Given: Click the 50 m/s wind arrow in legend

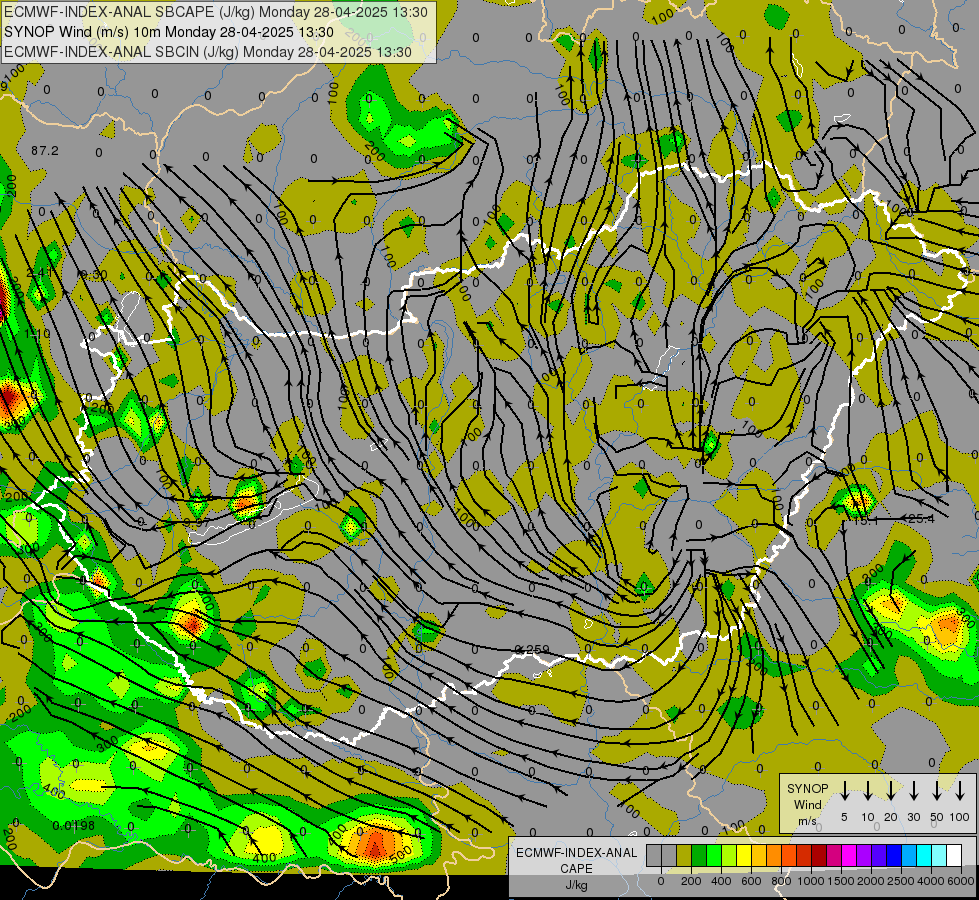Looking at the screenshot, I should [937, 791].
